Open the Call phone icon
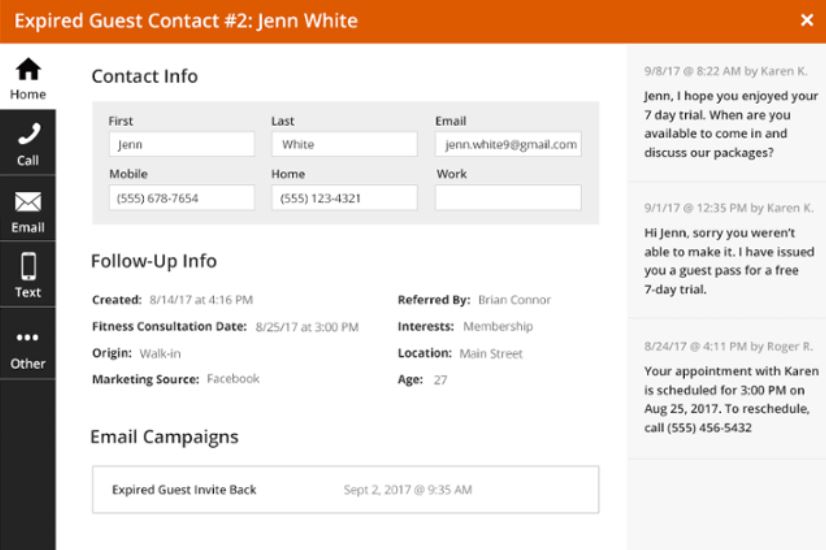This screenshot has width=826, height=550. point(28,135)
